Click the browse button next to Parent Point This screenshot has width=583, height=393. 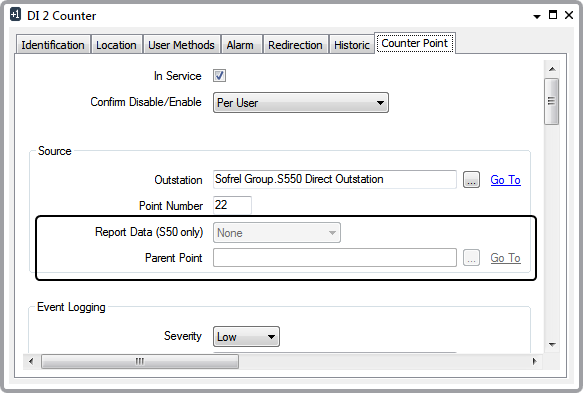click(x=471, y=258)
